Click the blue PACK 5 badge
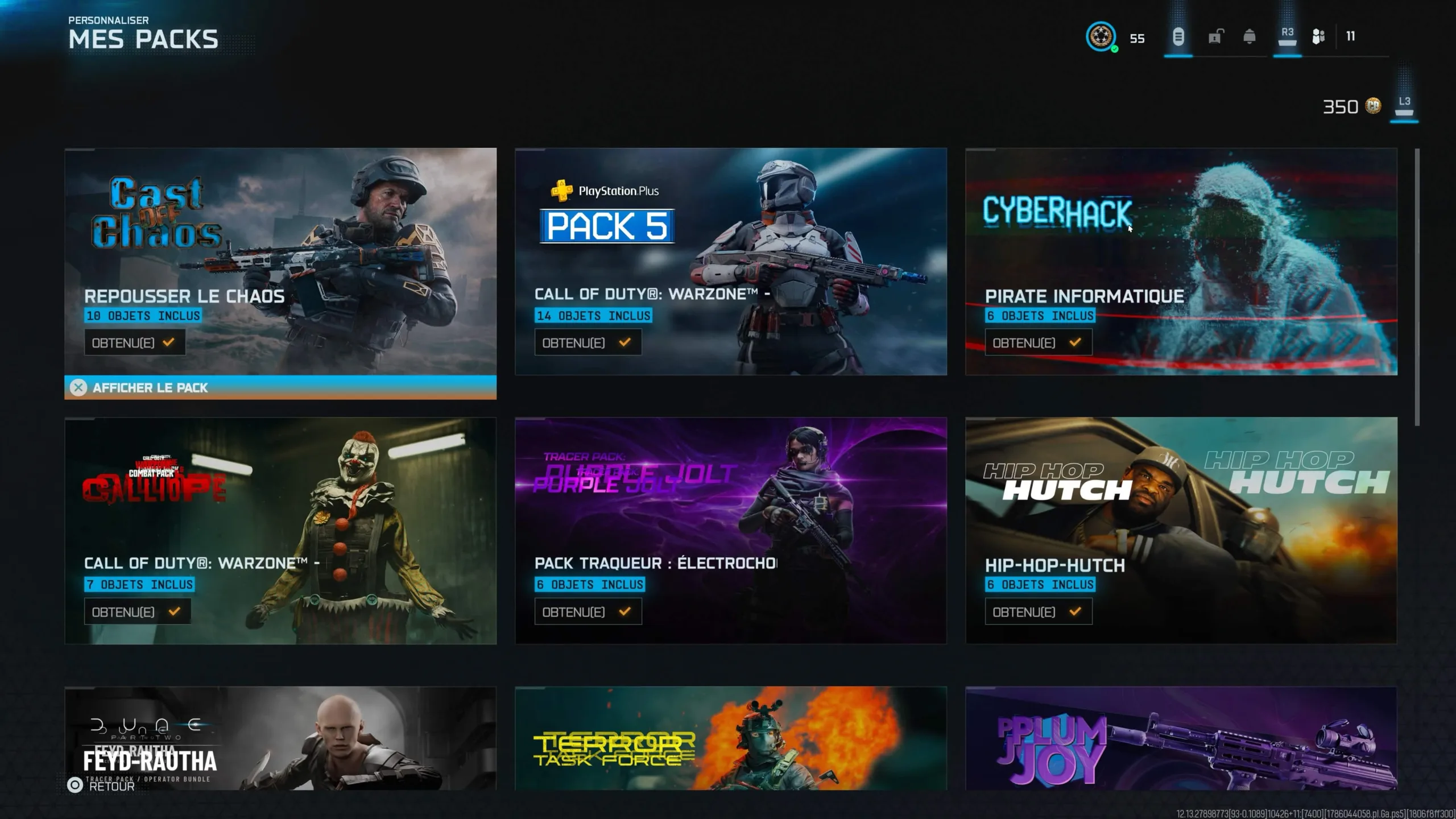 pyautogui.click(x=607, y=226)
